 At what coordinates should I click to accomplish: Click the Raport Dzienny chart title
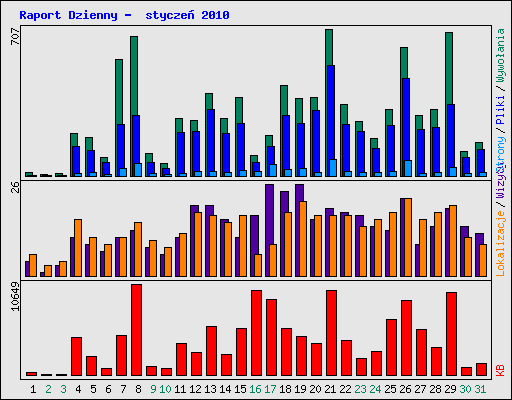[124, 15]
